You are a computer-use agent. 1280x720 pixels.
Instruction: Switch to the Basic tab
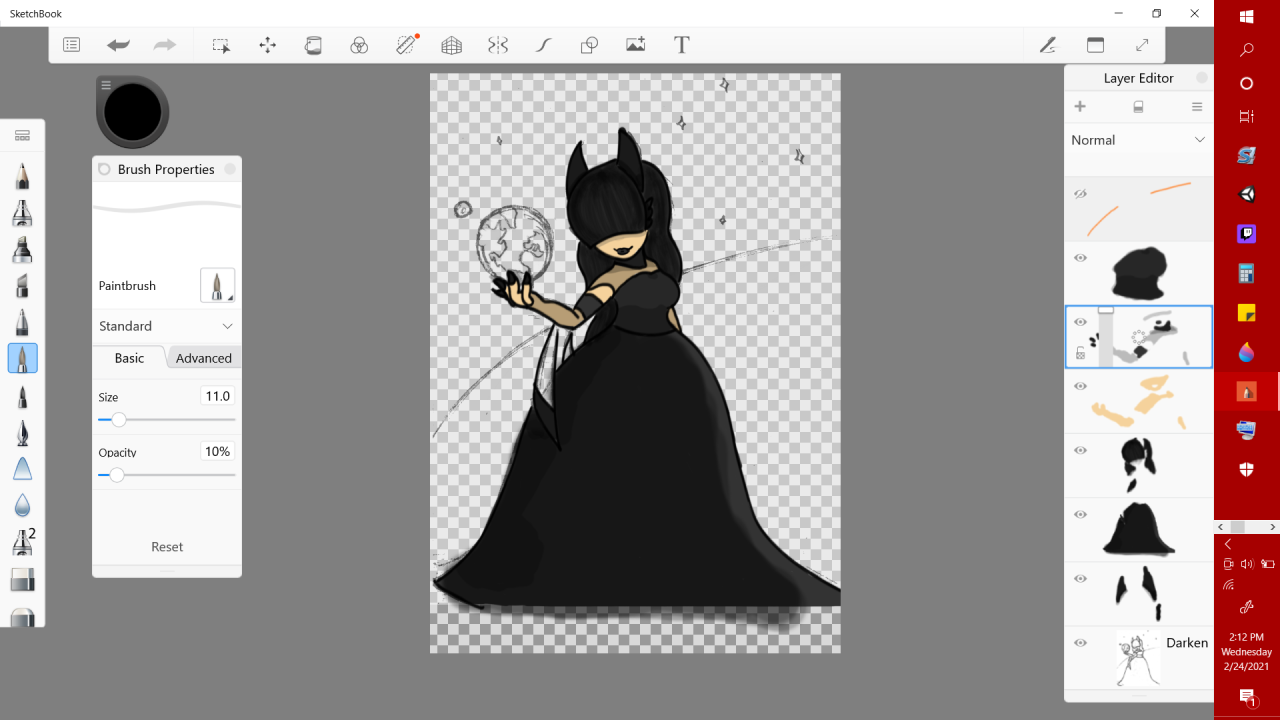tap(129, 358)
